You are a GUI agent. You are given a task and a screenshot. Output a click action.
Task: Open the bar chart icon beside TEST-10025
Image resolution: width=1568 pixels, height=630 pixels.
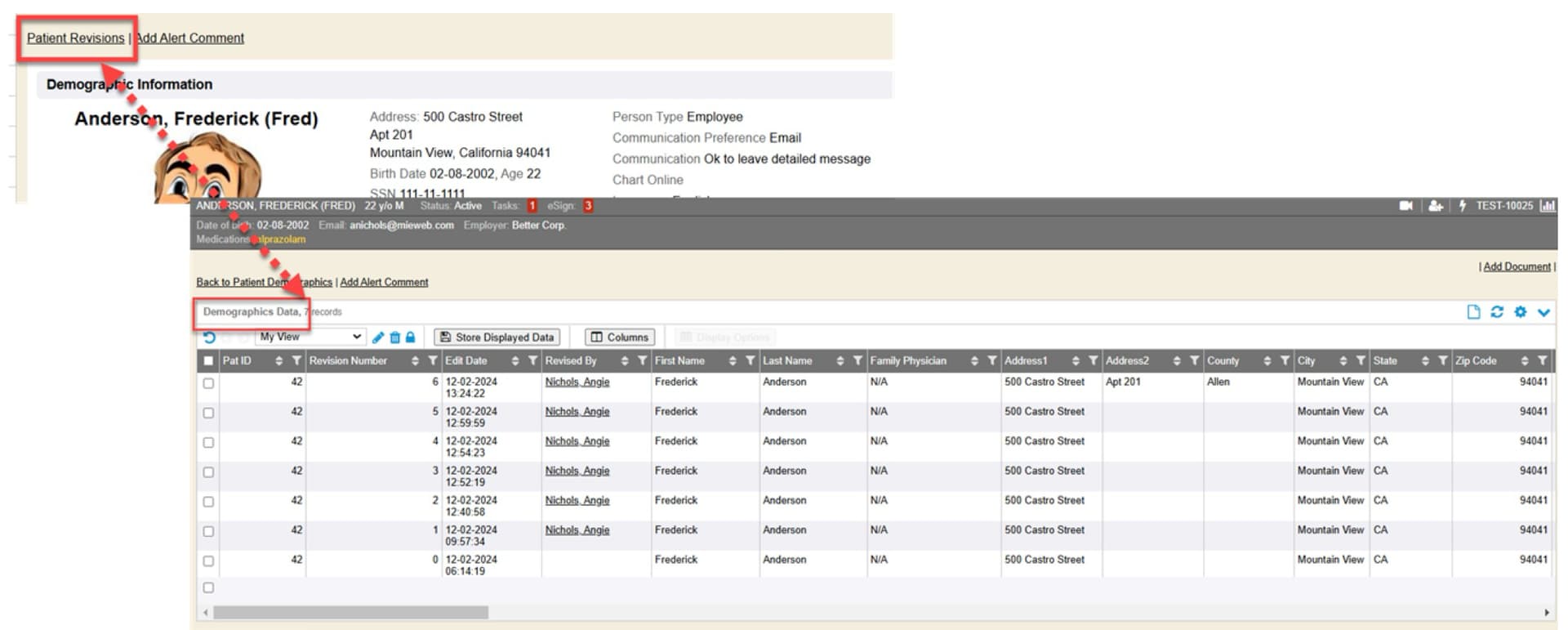(1547, 206)
